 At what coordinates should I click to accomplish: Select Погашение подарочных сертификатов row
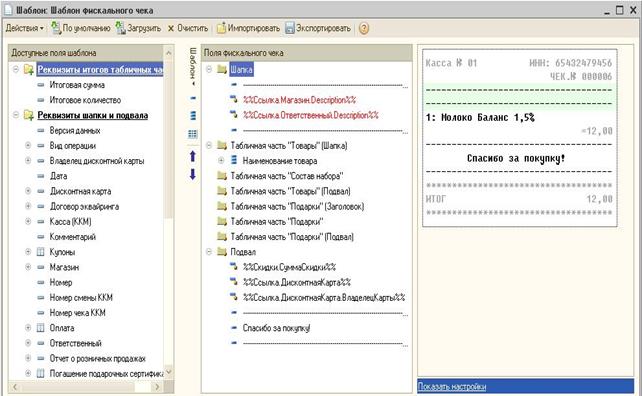point(106,373)
